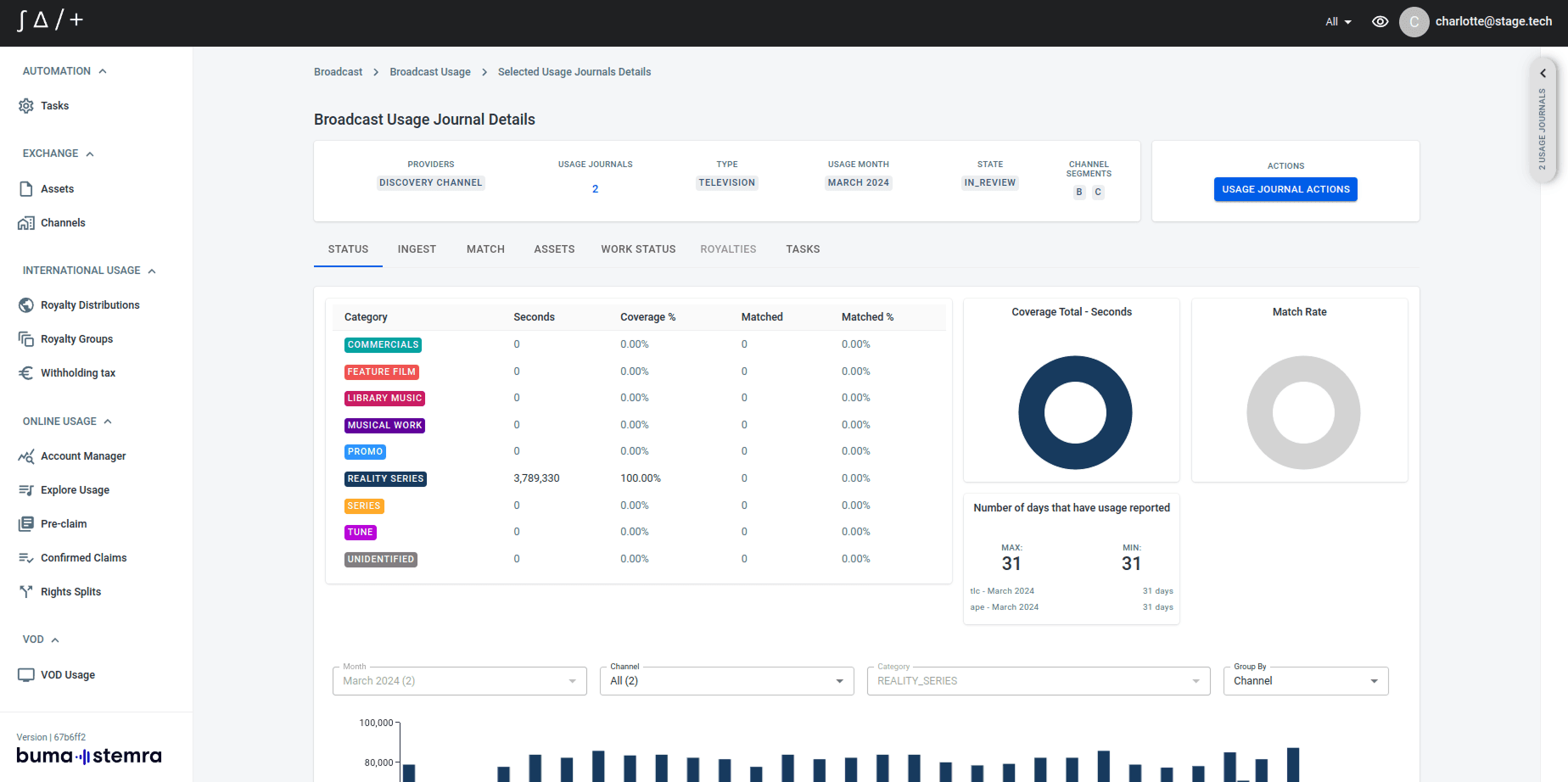This screenshot has width=1568, height=782.
Task: Click the Account Manager chart icon
Action: (x=26, y=456)
